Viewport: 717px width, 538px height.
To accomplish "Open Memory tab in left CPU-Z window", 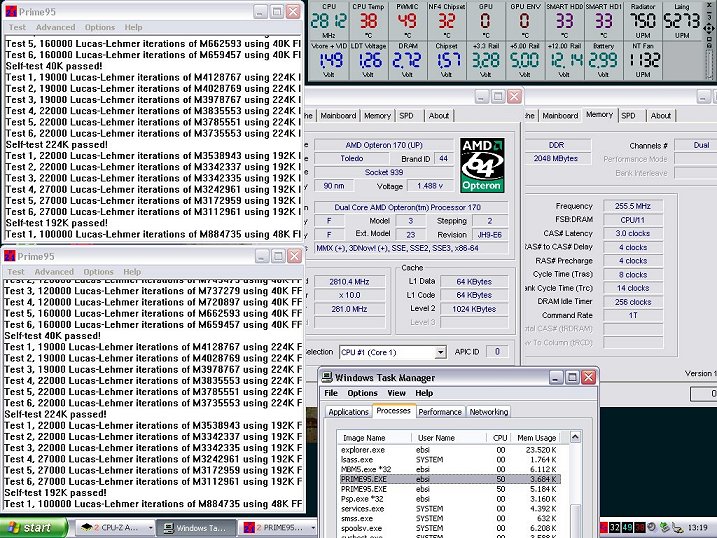I will [x=377, y=116].
